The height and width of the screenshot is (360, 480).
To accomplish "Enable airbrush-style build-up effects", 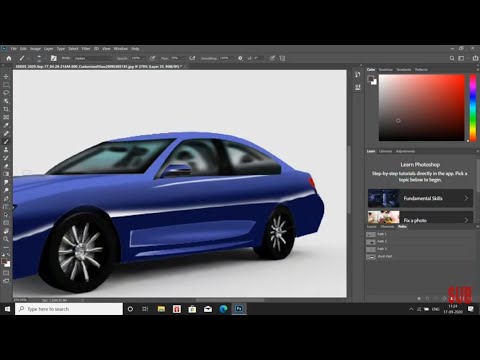I will [x=192, y=58].
